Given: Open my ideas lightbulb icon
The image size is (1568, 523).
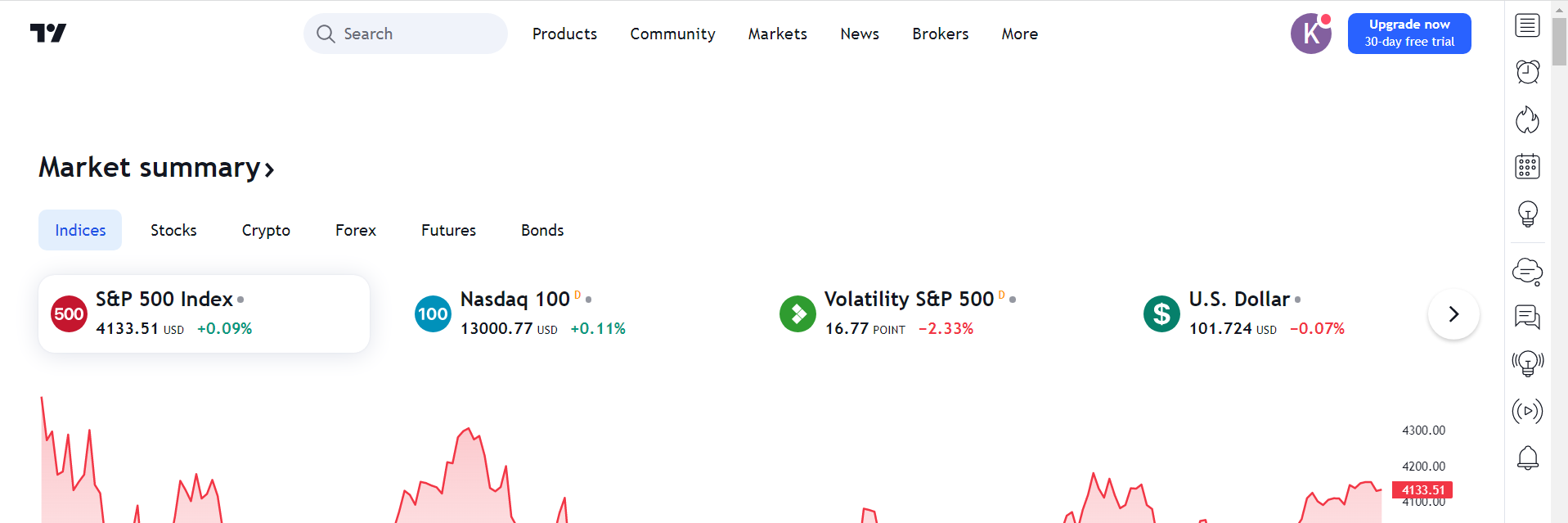Looking at the screenshot, I should tap(1527, 214).
